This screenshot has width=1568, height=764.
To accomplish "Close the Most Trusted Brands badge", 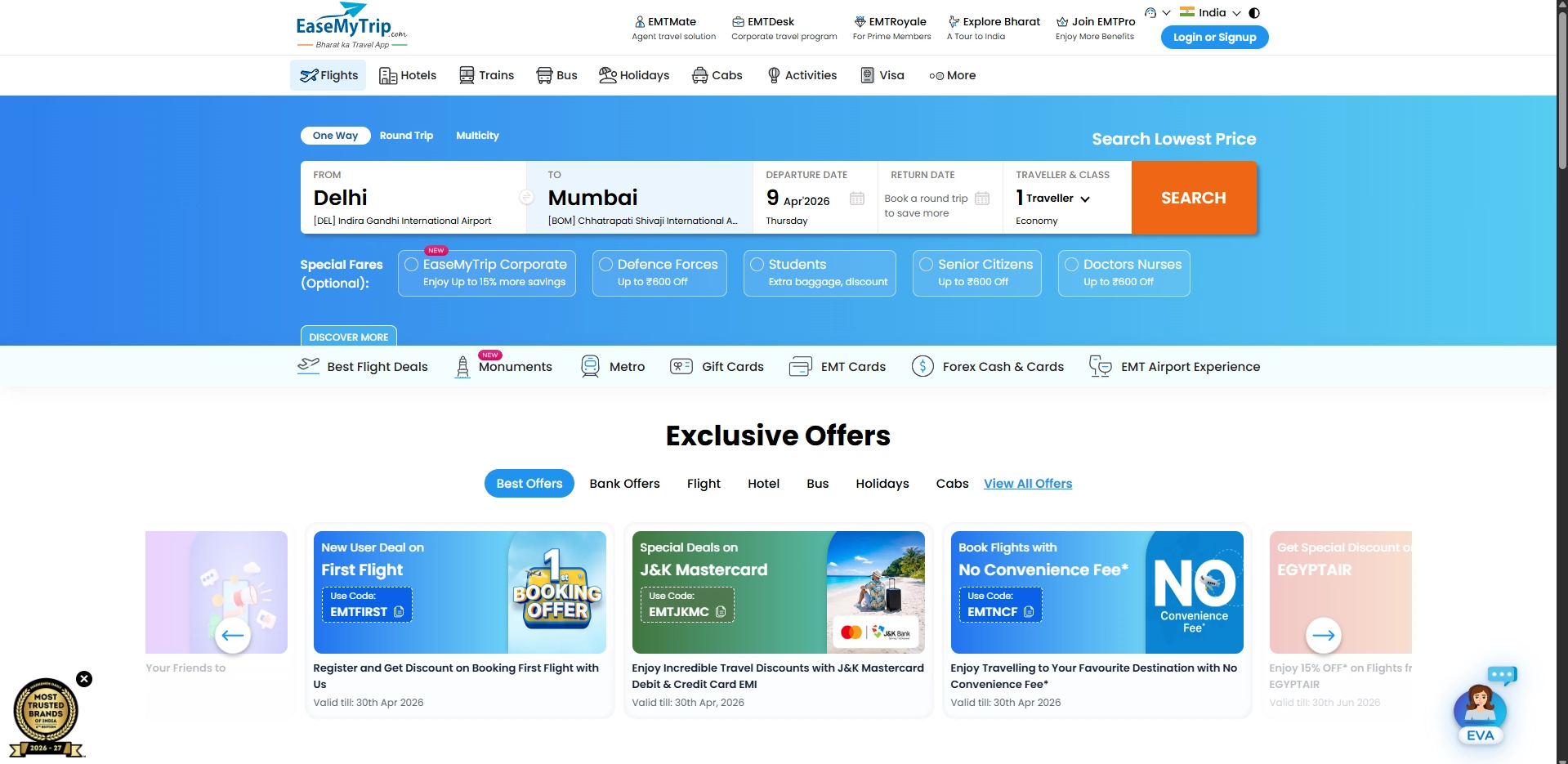I will click(84, 679).
